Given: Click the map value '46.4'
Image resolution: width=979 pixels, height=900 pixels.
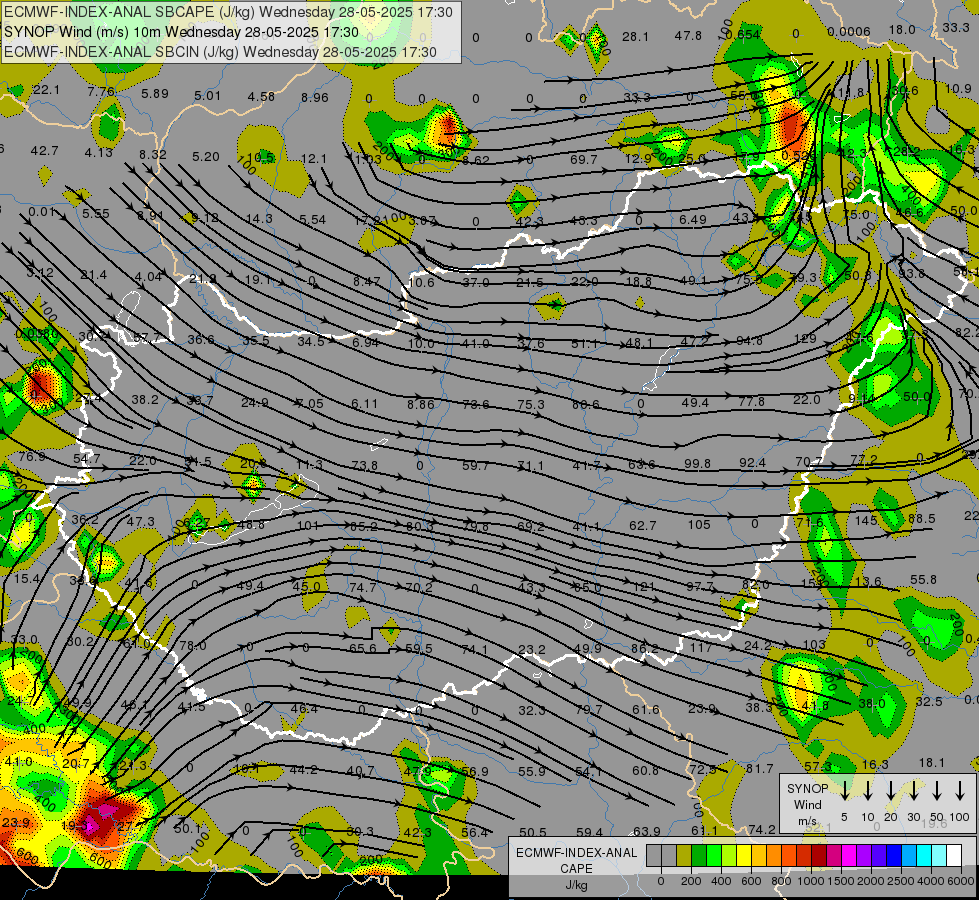Looking at the screenshot, I should point(304,709).
